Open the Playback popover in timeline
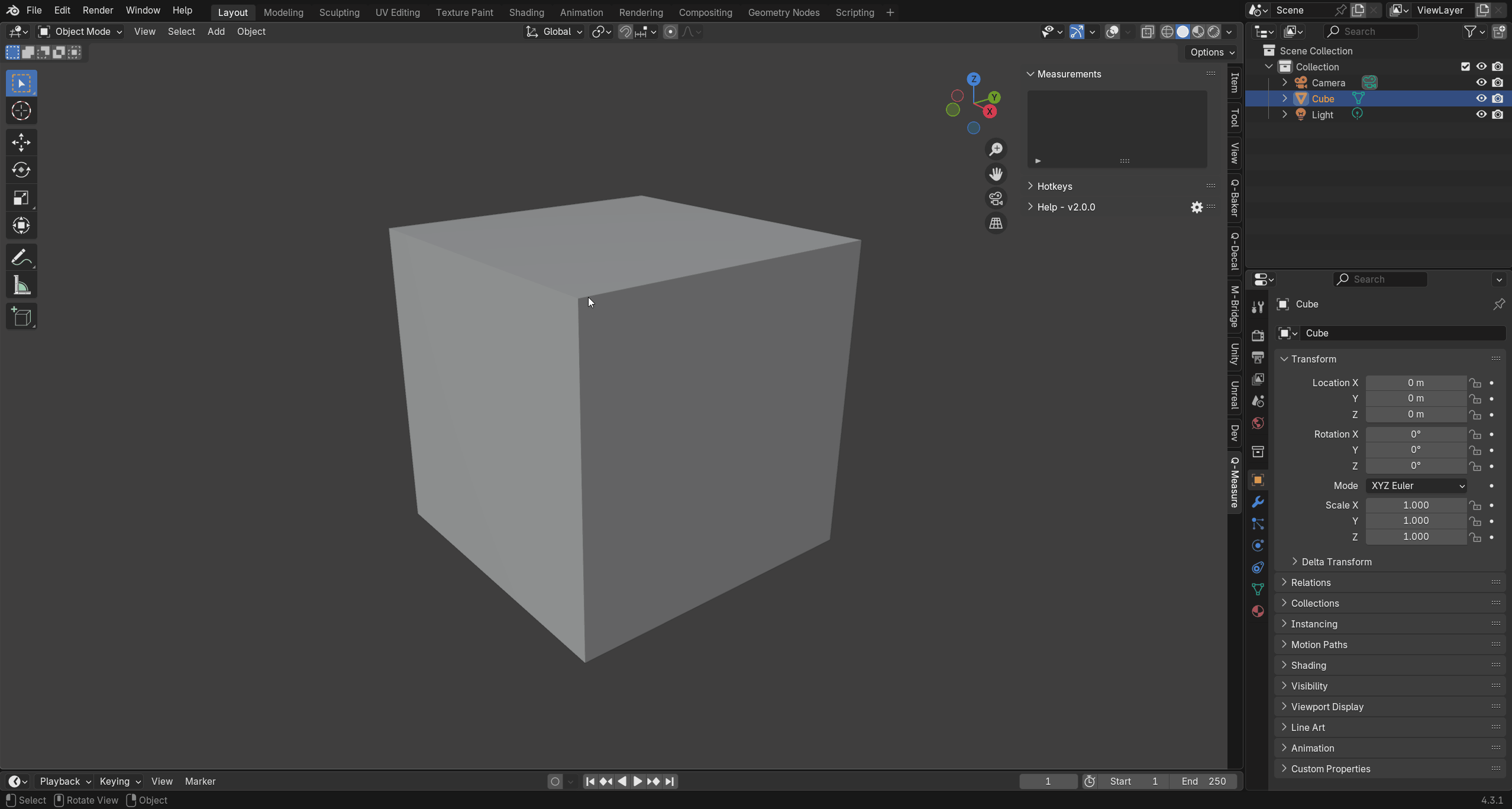This screenshot has height=809, width=1512. click(64, 781)
